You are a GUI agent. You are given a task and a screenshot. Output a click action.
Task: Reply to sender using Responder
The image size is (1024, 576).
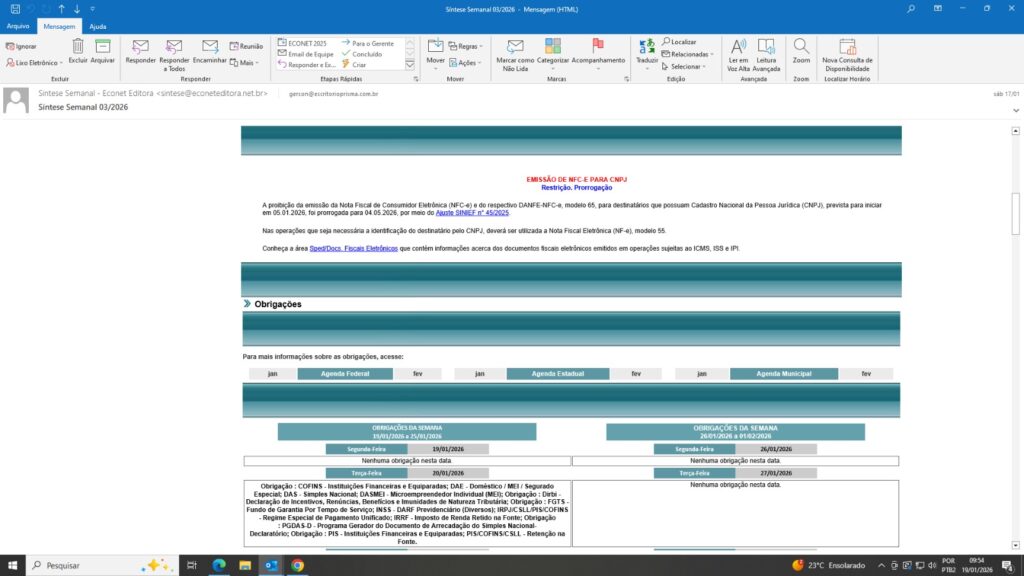click(x=141, y=51)
